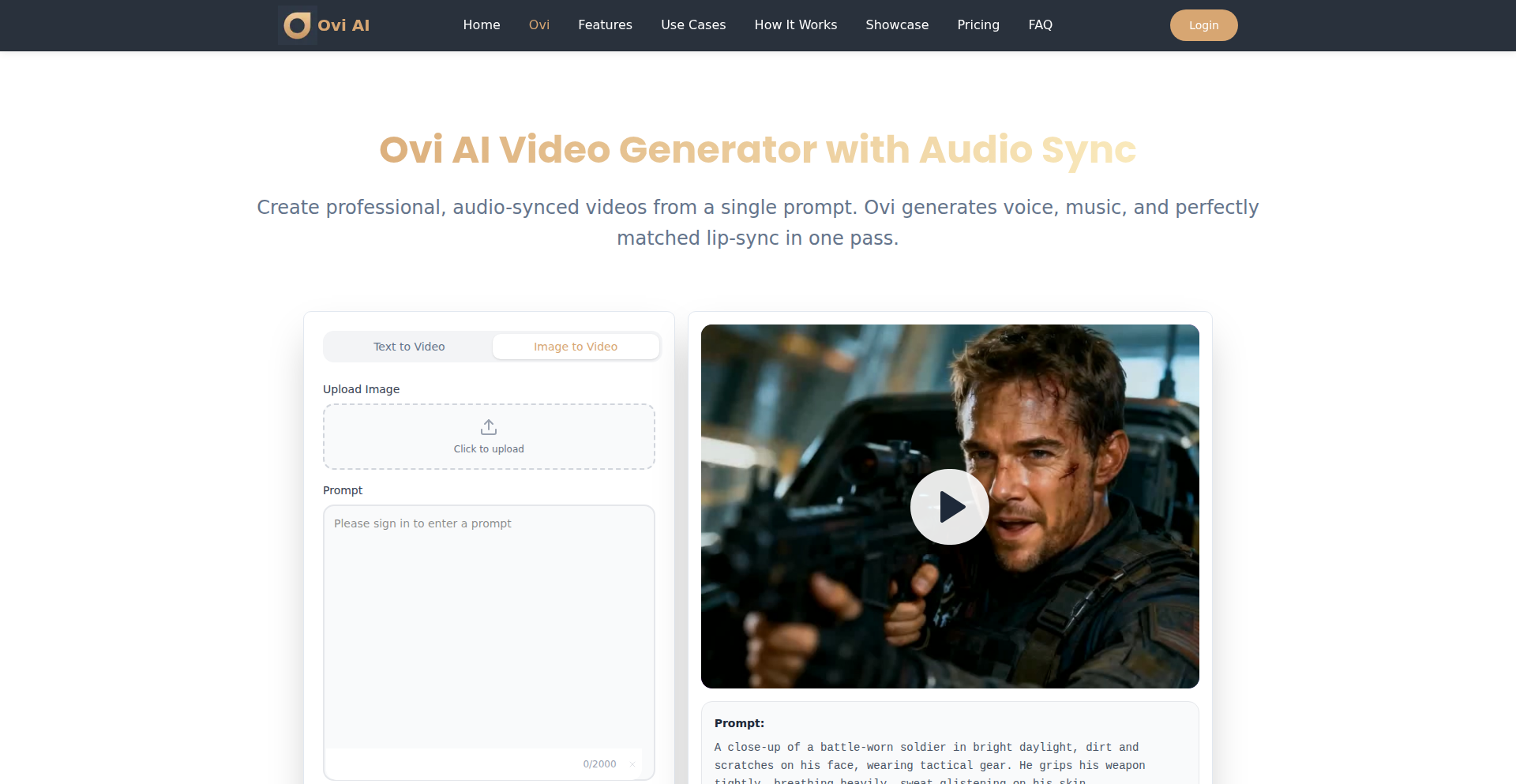1516x784 pixels.
Task: Click the 0/2000 character counter
Action: point(599,764)
